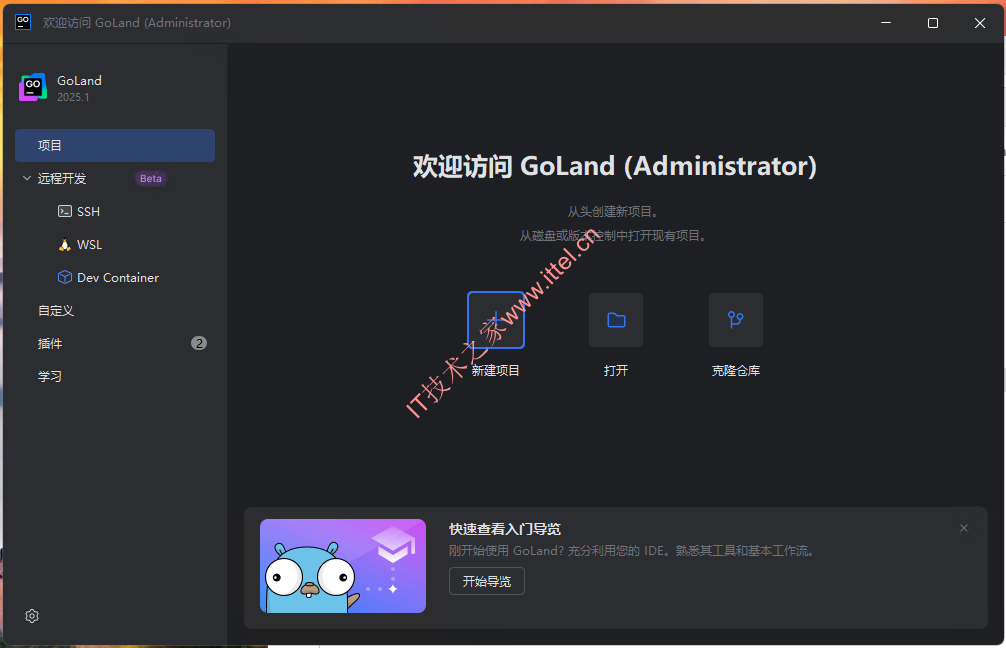The height and width of the screenshot is (648, 1006).
Task: Click the 开始导览 button
Action: (487, 581)
